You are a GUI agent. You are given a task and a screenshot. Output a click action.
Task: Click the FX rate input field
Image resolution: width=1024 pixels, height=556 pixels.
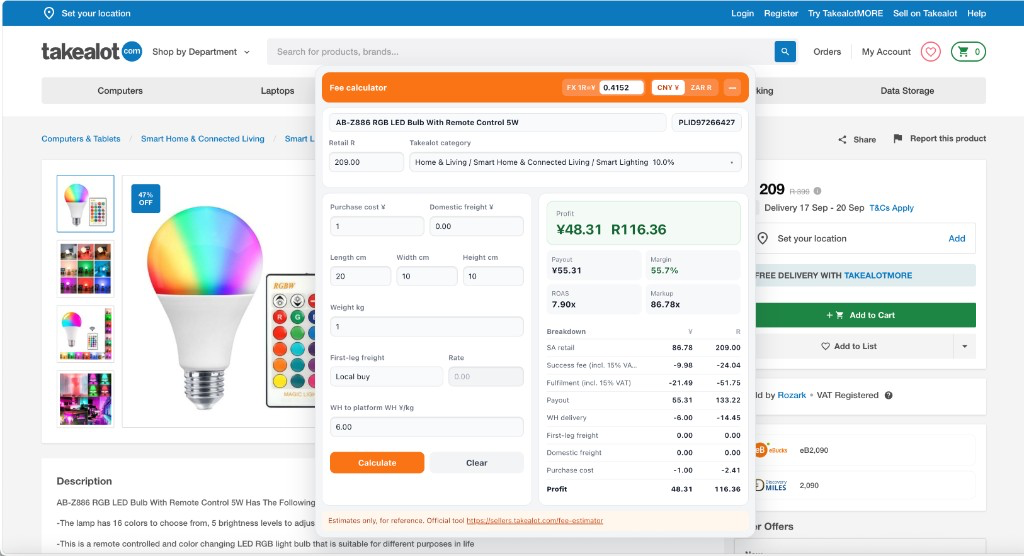click(621, 88)
